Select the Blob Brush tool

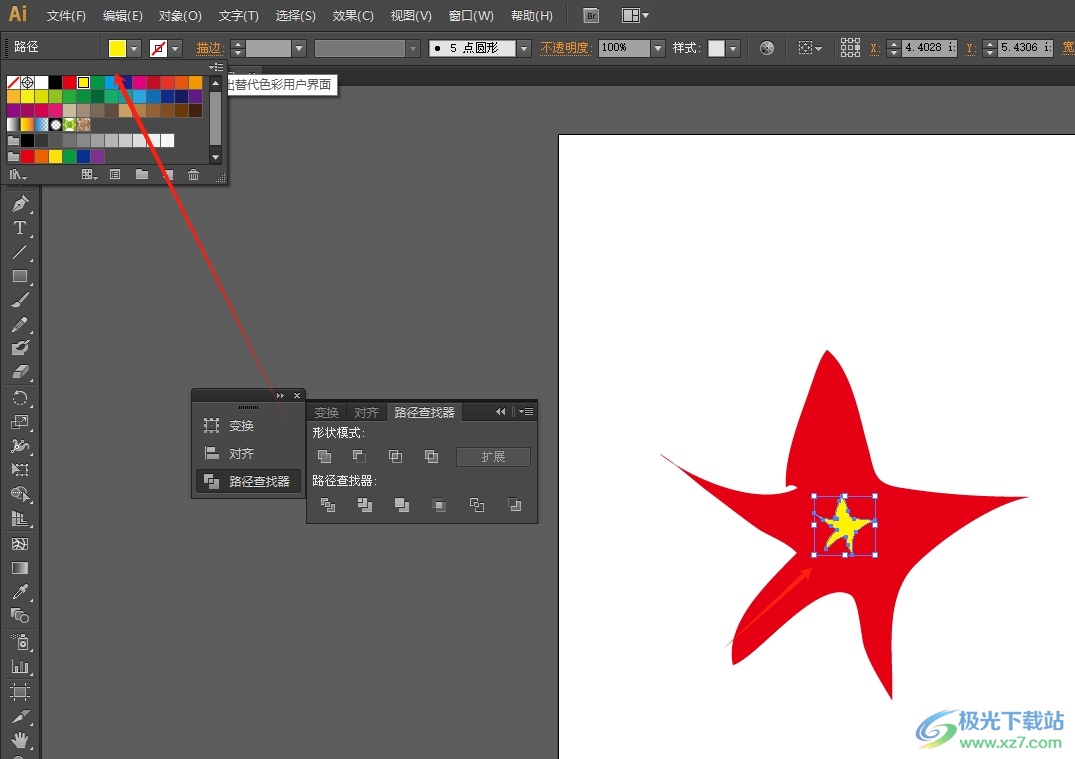(20, 348)
